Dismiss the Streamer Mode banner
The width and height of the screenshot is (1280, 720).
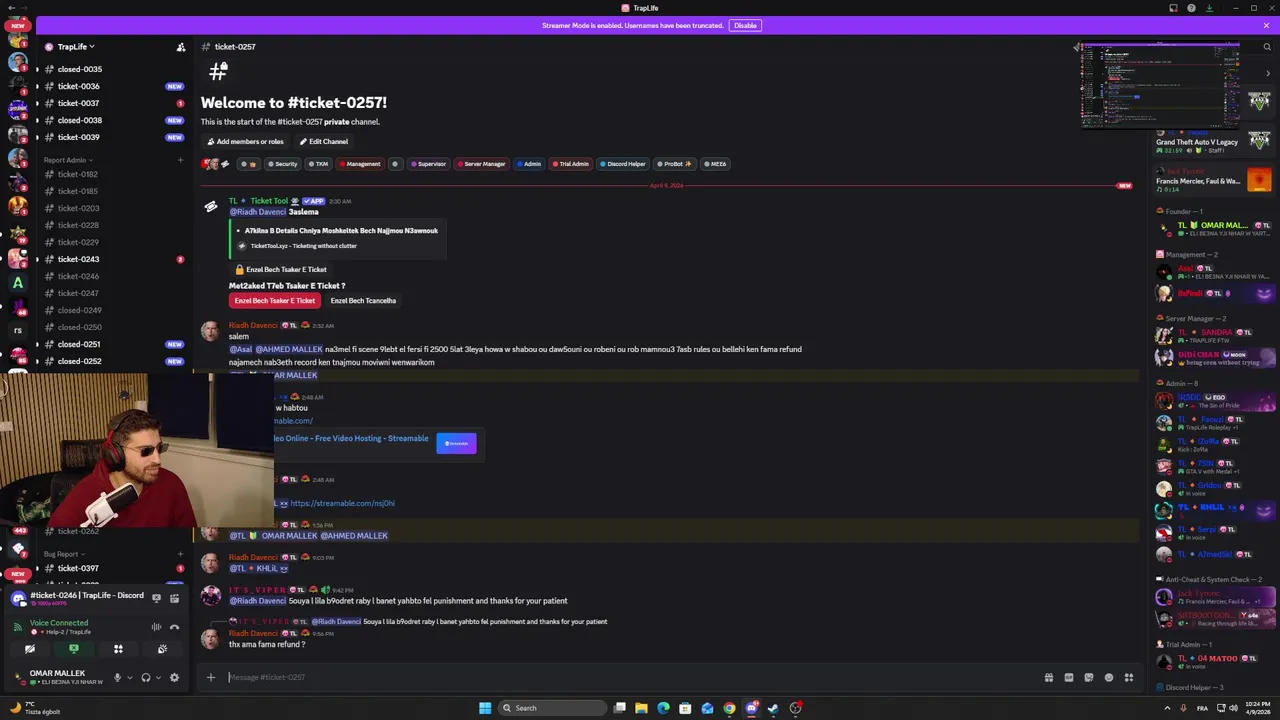[x=1266, y=25]
